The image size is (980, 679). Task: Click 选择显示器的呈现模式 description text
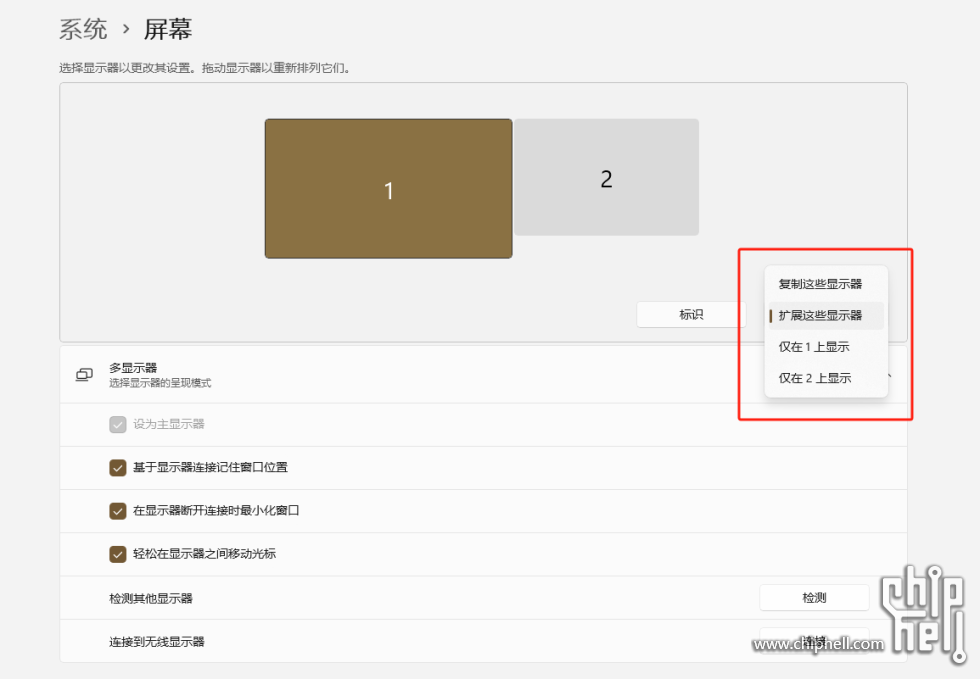[160, 383]
